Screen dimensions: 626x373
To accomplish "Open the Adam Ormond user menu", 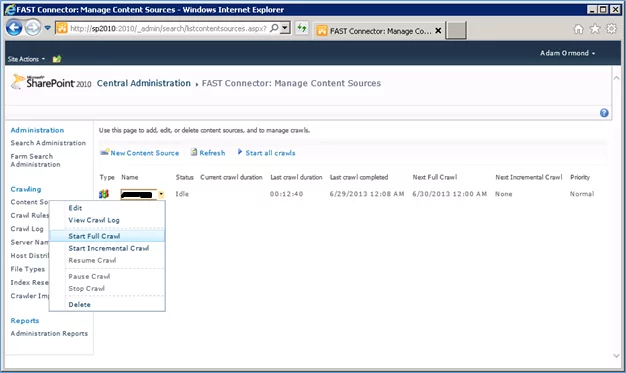I will pos(567,53).
